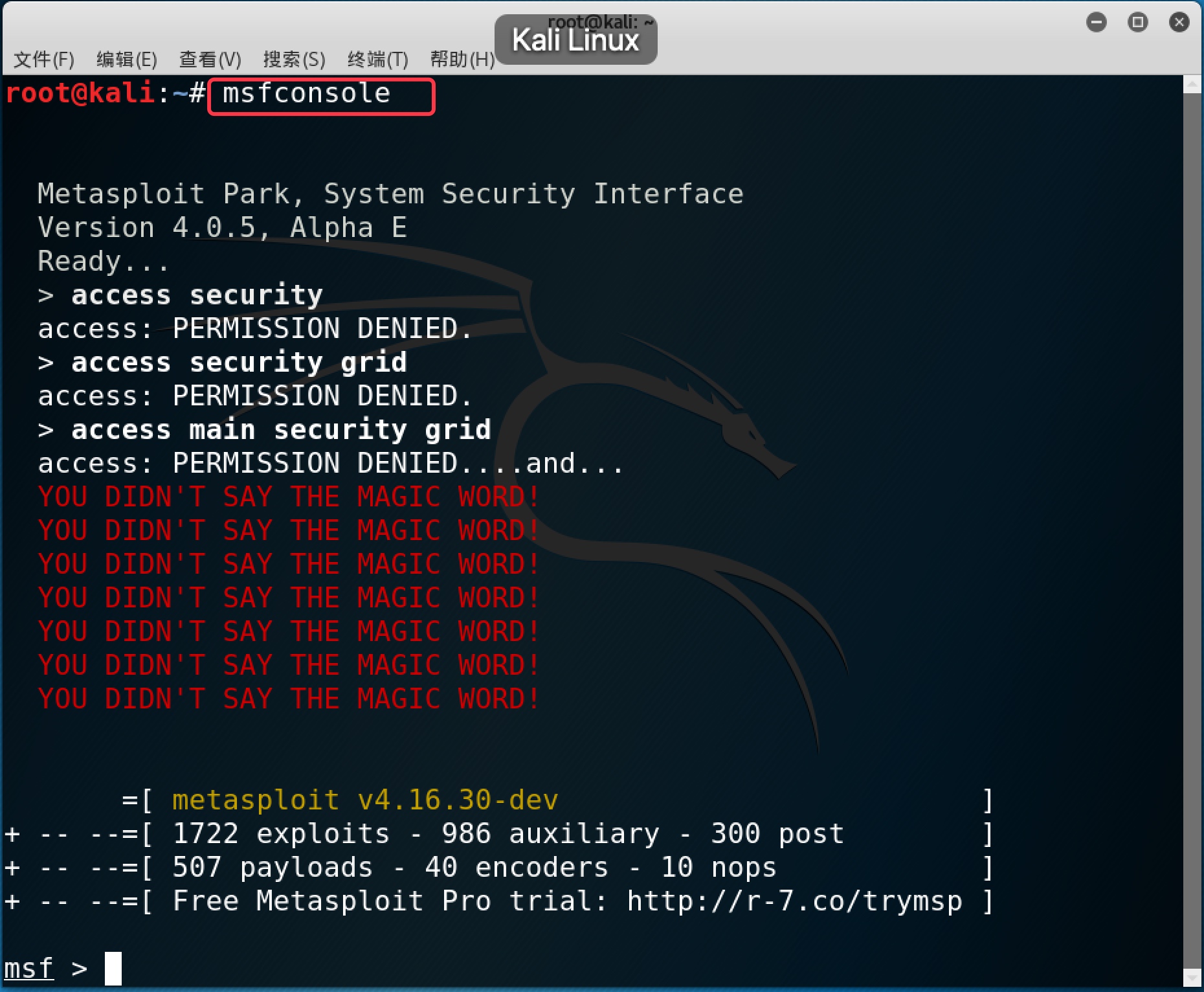The width and height of the screenshot is (1204, 992).
Task: Open the 文件(F) menu
Action: [44, 60]
